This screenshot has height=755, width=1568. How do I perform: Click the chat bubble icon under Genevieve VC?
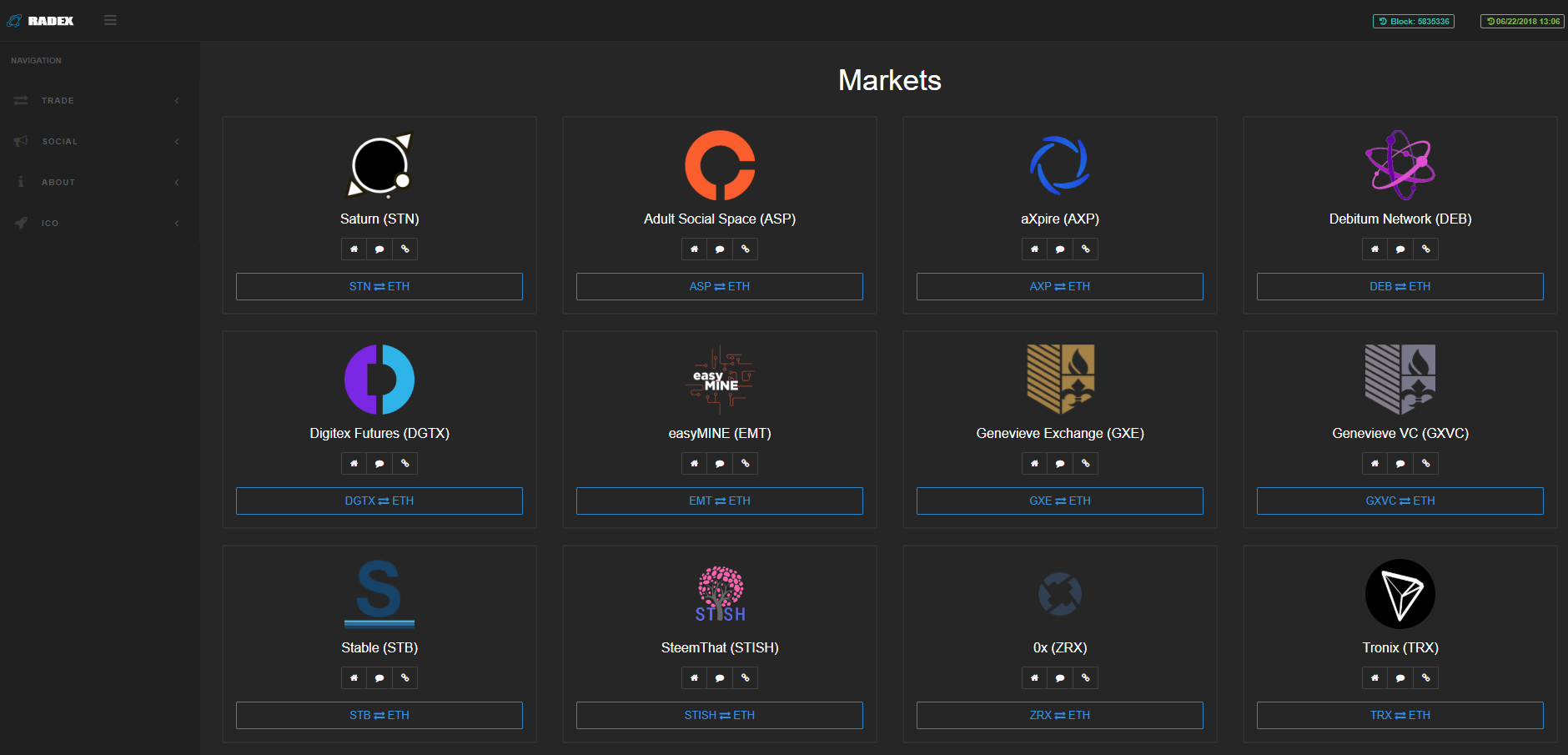[x=1400, y=463]
